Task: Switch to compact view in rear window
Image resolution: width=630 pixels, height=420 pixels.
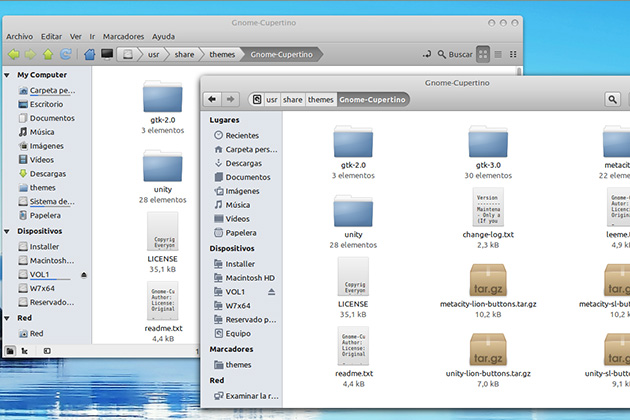Action: tap(513, 54)
